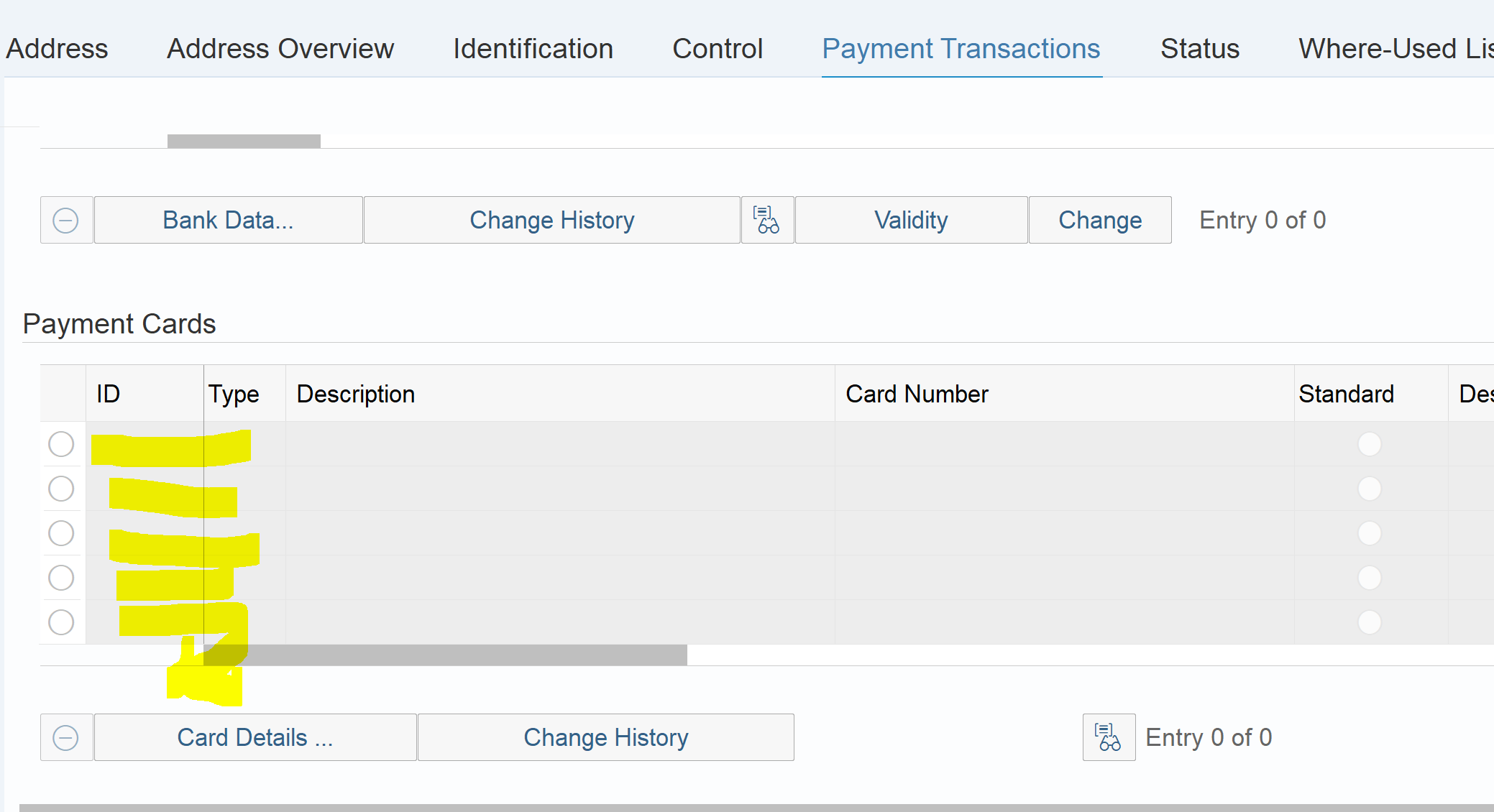The image size is (1494, 812).
Task: Go to the Control tab
Action: coord(717,49)
